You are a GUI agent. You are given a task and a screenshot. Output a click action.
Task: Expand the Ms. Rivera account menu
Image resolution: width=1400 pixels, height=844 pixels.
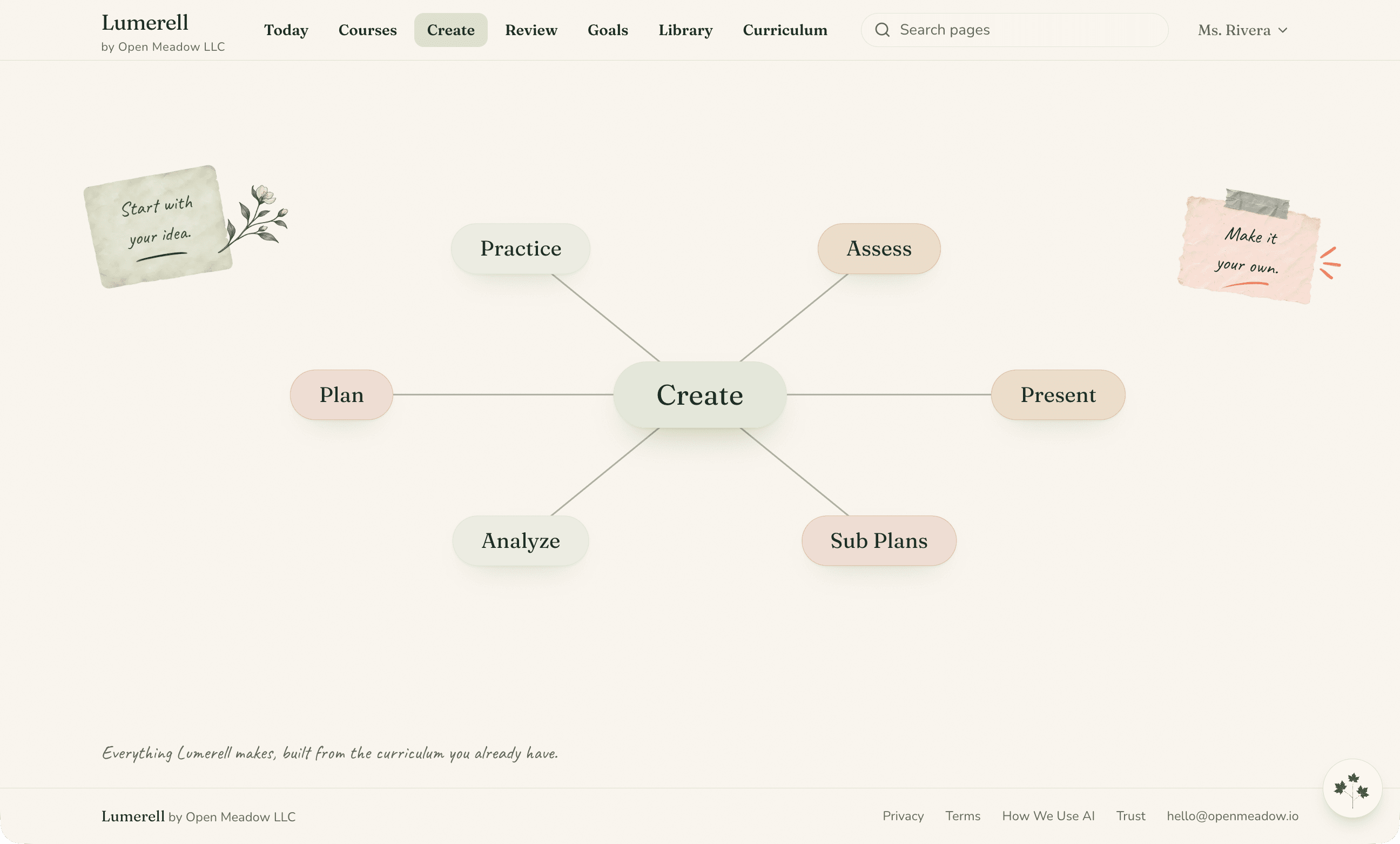[x=1243, y=30]
